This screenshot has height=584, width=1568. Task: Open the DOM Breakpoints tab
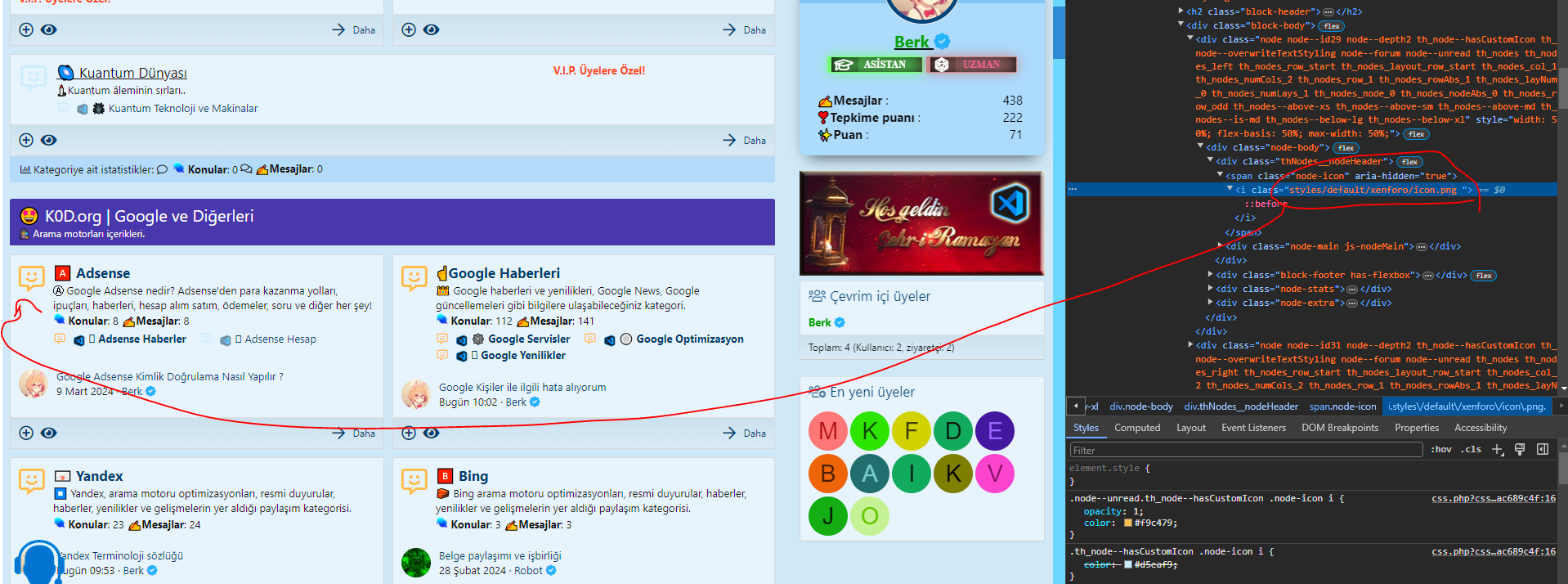click(1340, 428)
